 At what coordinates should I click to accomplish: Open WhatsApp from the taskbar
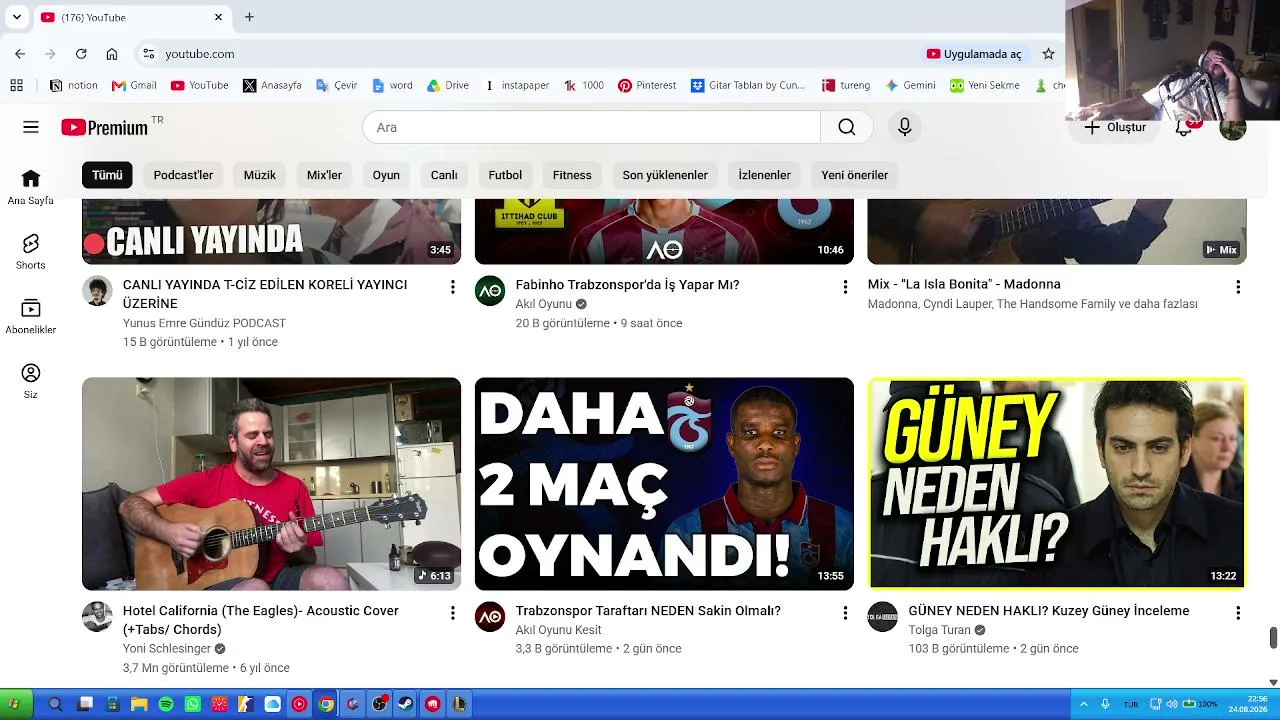(x=192, y=704)
